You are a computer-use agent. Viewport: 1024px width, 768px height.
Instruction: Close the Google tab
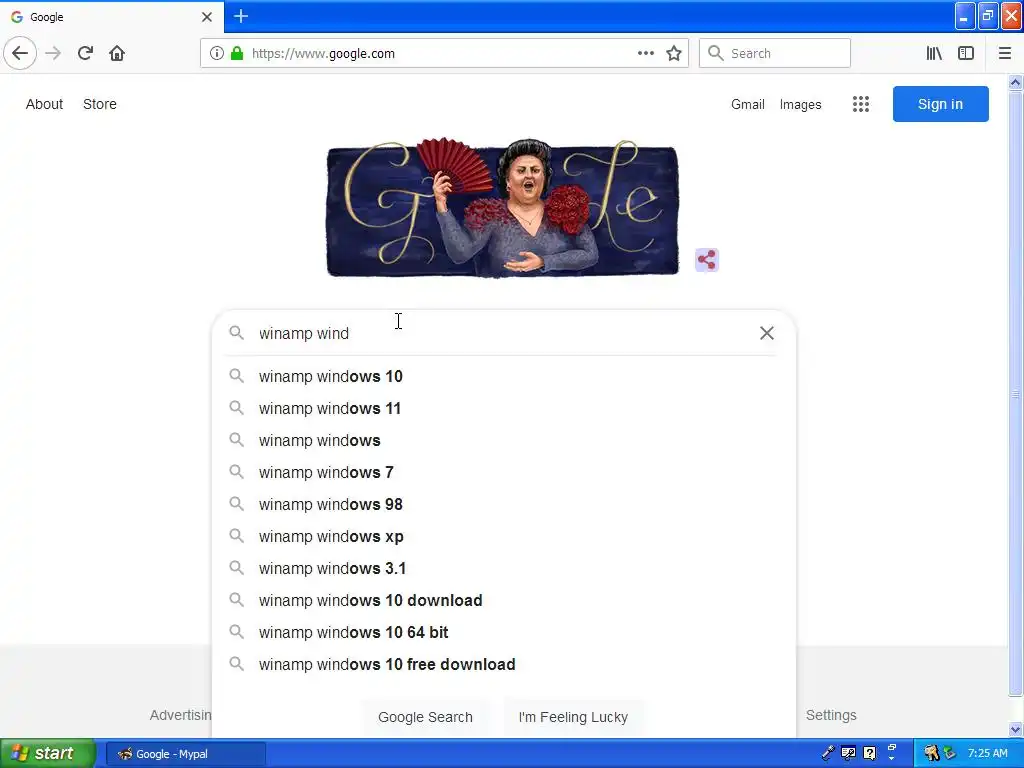(x=206, y=17)
